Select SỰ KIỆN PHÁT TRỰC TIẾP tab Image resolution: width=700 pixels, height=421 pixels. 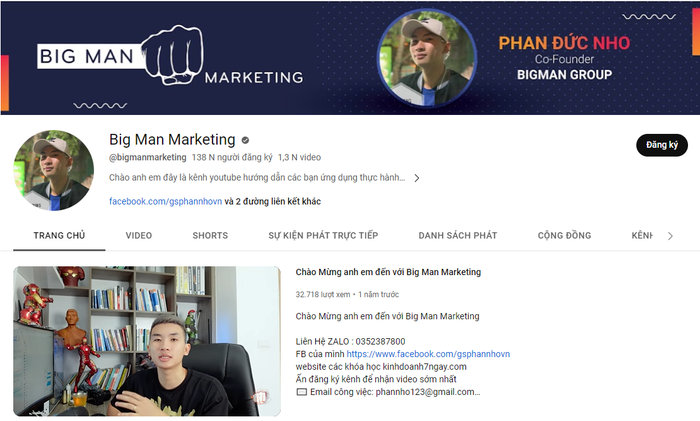323,235
